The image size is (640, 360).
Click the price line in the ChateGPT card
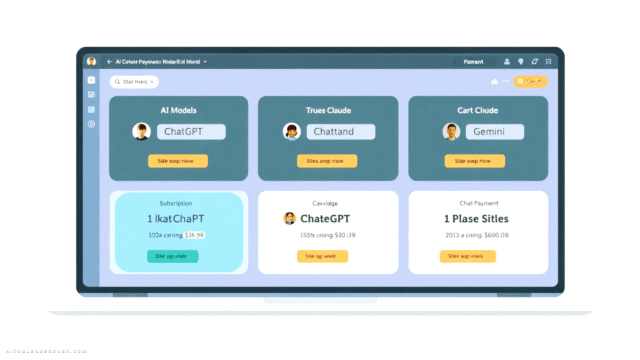pyautogui.click(x=328, y=235)
